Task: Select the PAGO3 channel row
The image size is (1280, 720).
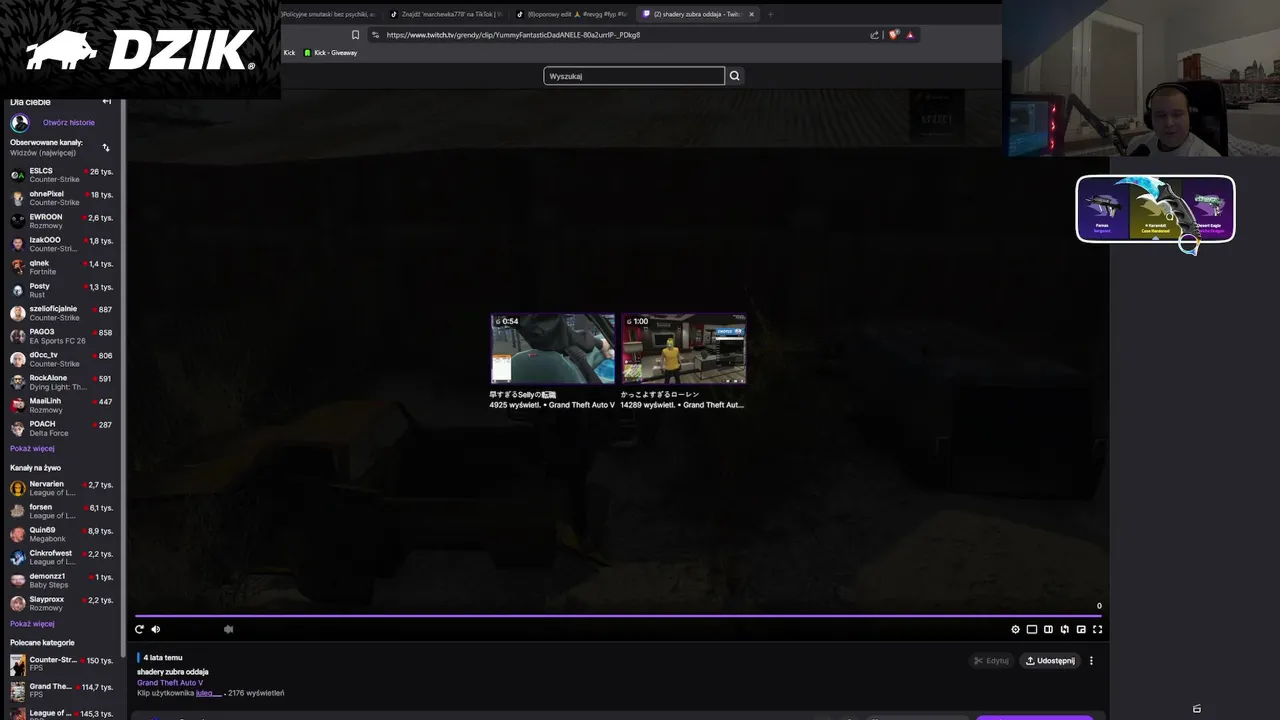Action: click(62, 336)
